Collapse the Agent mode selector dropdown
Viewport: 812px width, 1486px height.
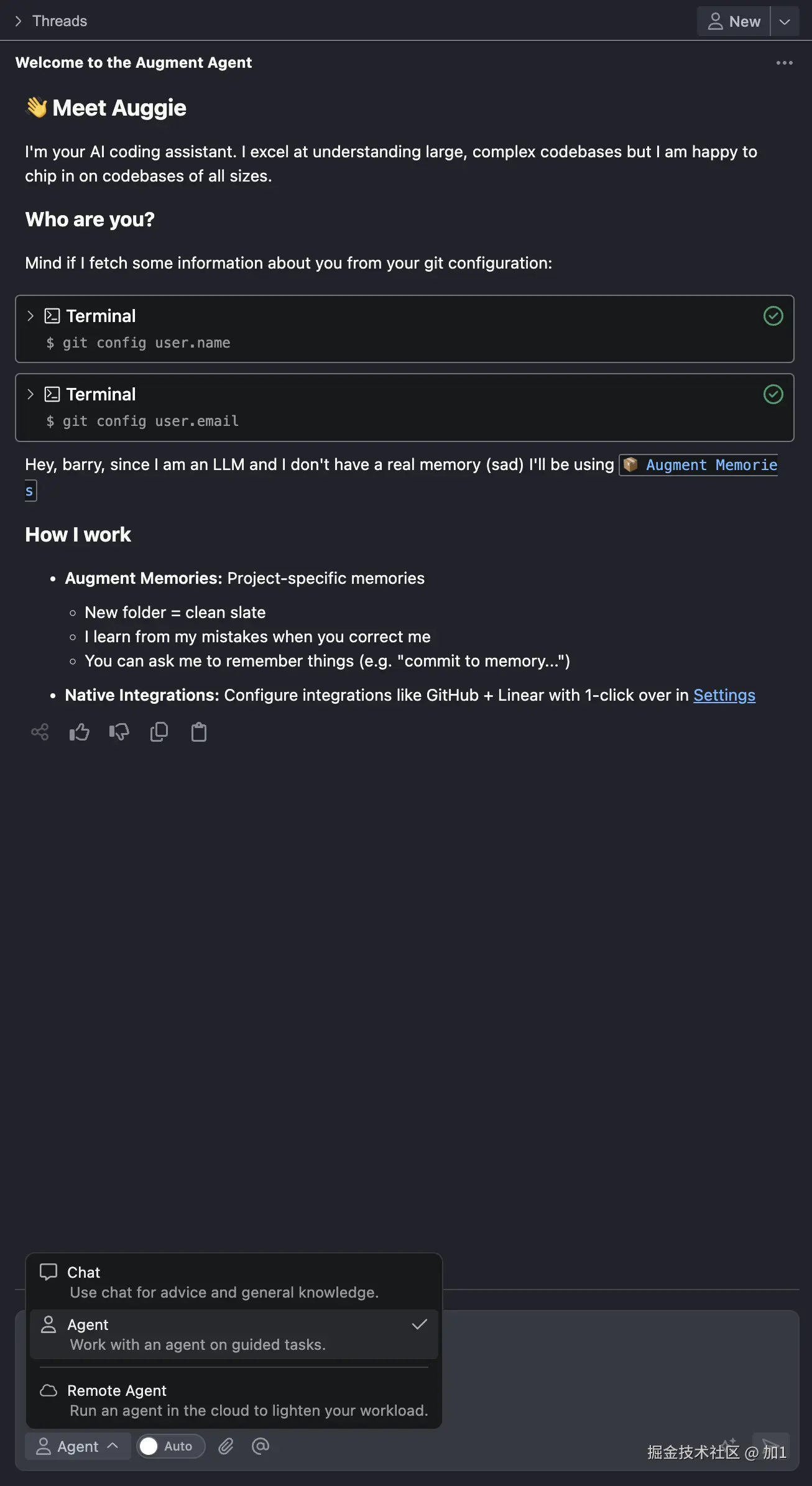tap(78, 1446)
